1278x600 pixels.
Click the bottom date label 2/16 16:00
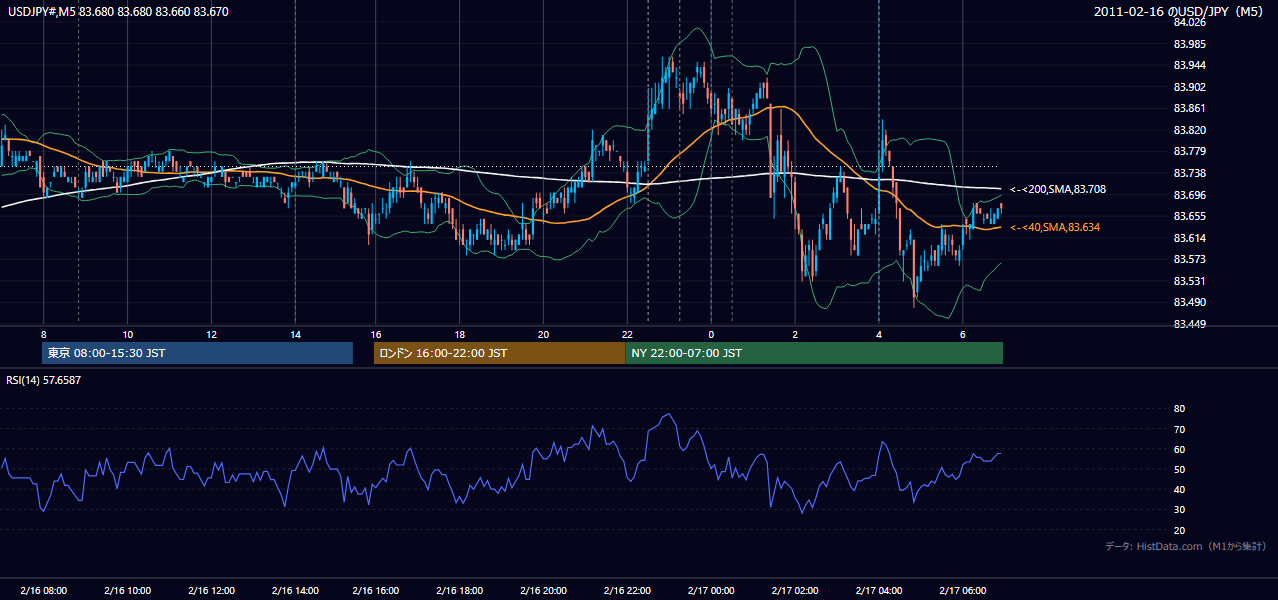[376, 591]
